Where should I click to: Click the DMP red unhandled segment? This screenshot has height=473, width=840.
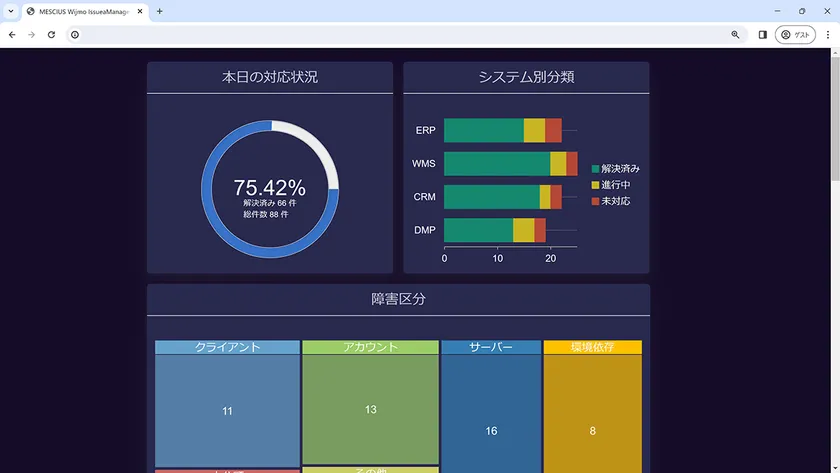coord(540,230)
